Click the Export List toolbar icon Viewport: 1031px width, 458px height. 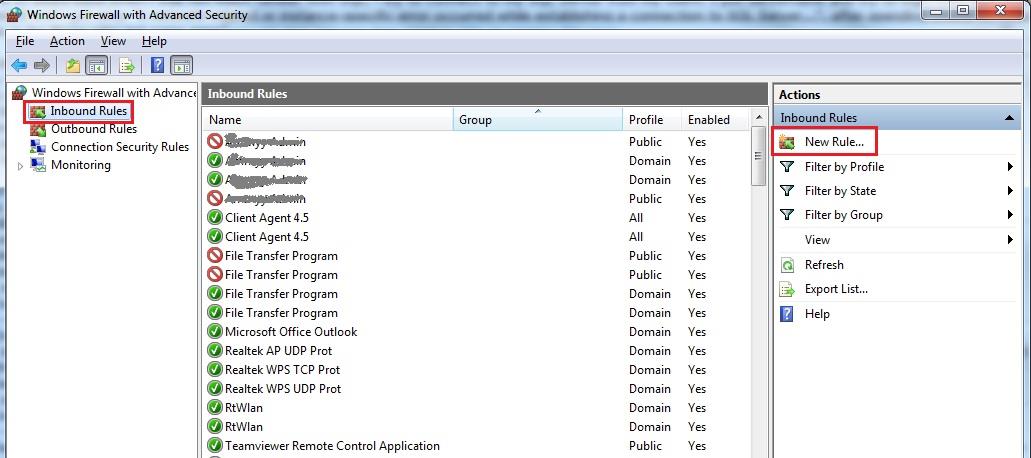click(126, 65)
